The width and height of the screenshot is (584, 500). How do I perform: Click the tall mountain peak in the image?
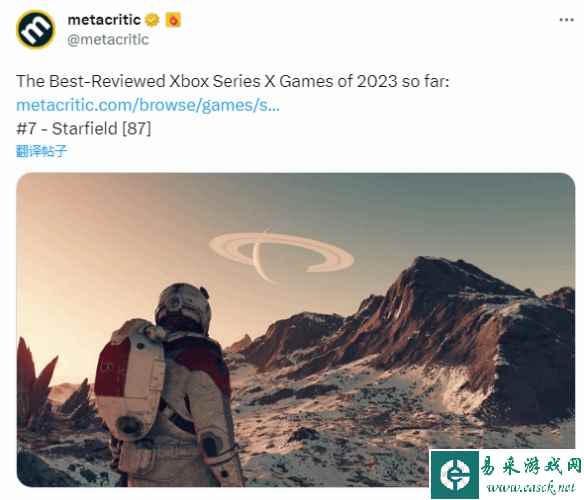pyautogui.click(x=439, y=283)
